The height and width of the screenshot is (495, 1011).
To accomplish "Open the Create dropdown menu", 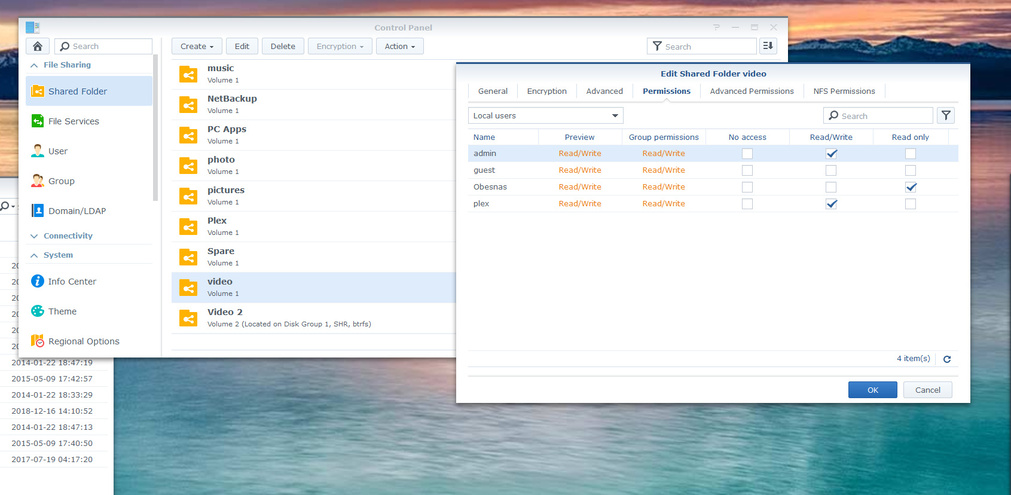I will coord(197,46).
